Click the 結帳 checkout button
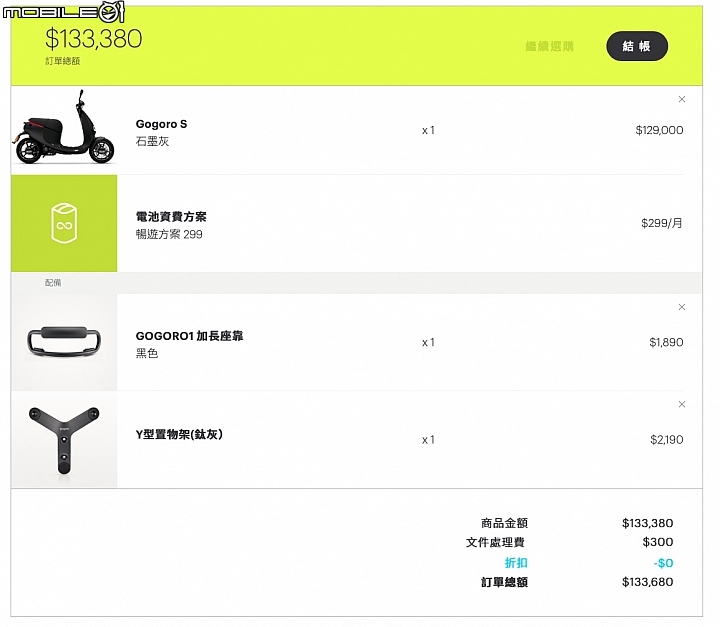The image size is (720, 627). 637,46
